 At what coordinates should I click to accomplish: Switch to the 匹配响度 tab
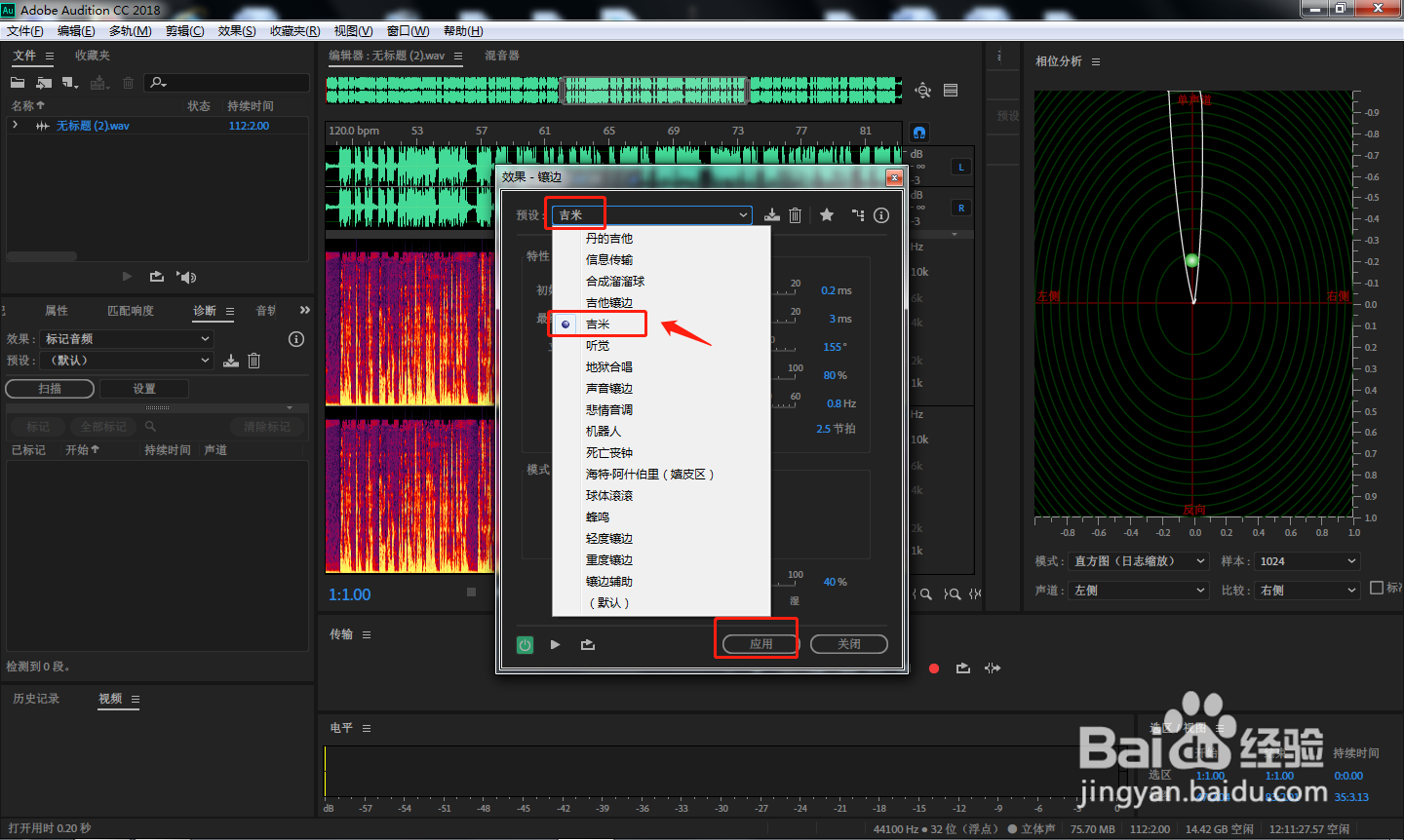click(131, 311)
